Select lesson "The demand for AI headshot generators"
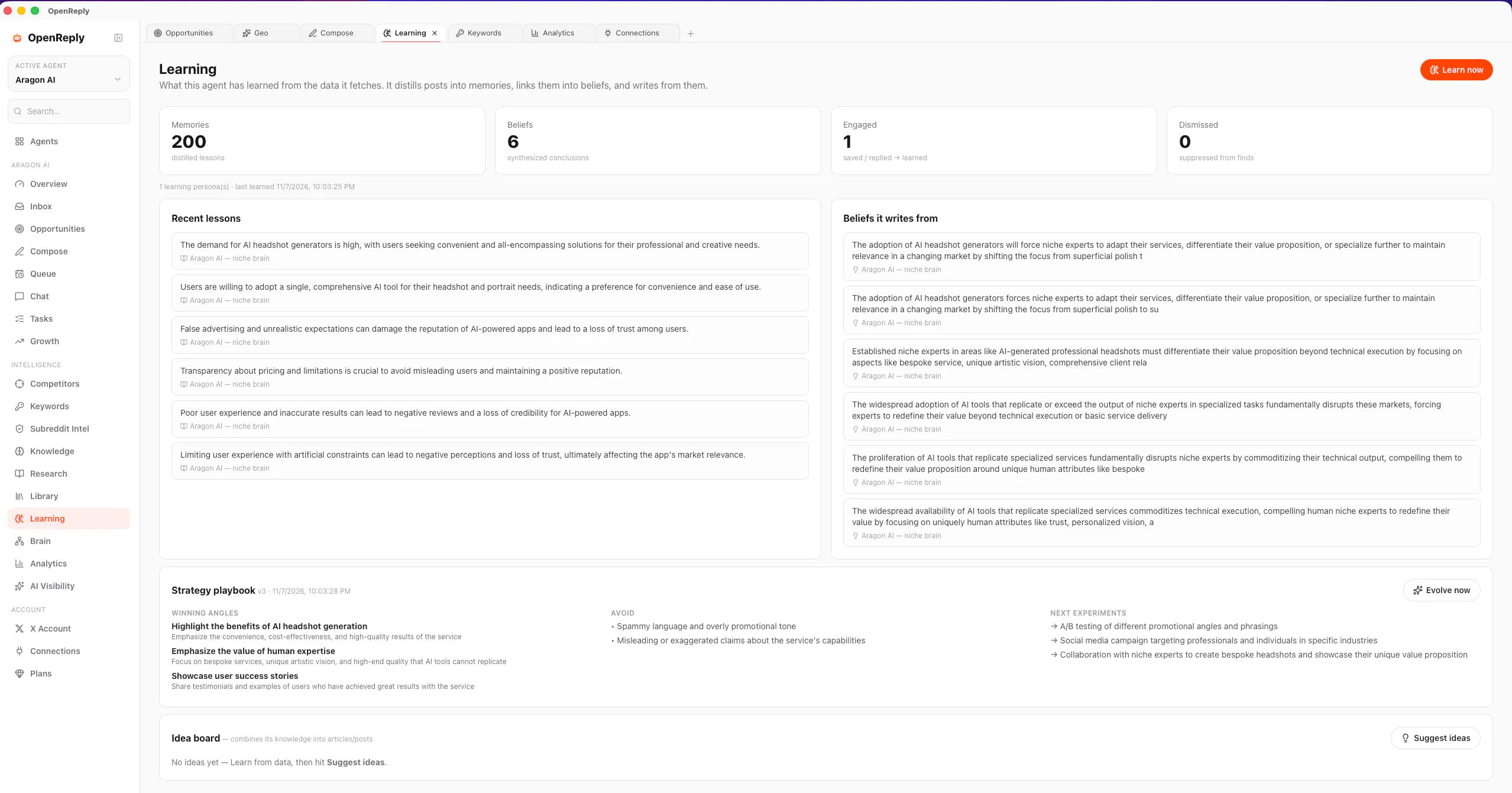This screenshot has width=1512, height=793. (490, 251)
